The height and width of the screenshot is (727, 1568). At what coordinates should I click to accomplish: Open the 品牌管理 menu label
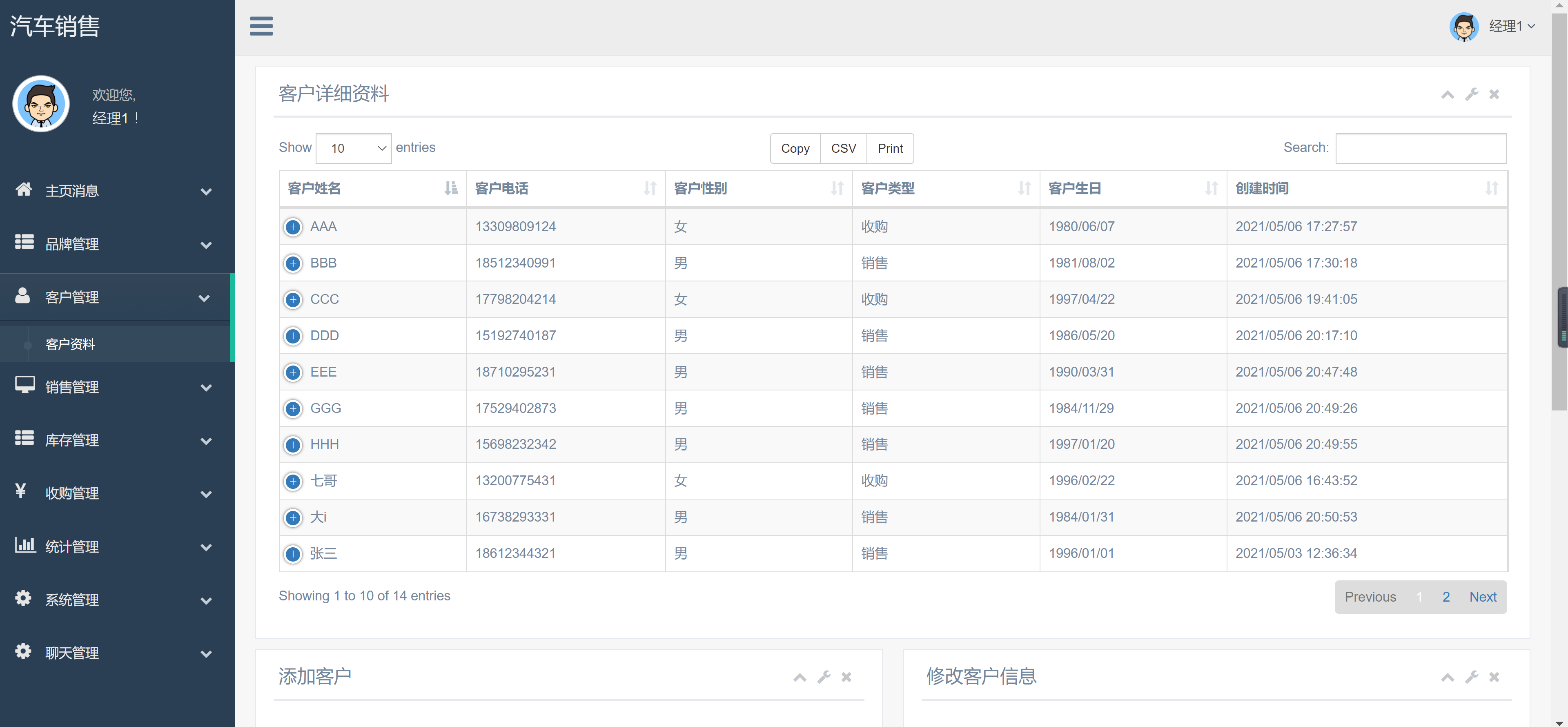(x=72, y=244)
